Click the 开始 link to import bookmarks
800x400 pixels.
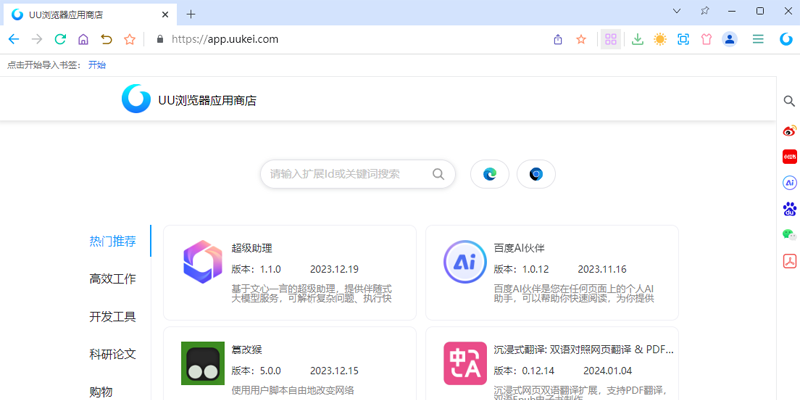pyautogui.click(x=97, y=65)
